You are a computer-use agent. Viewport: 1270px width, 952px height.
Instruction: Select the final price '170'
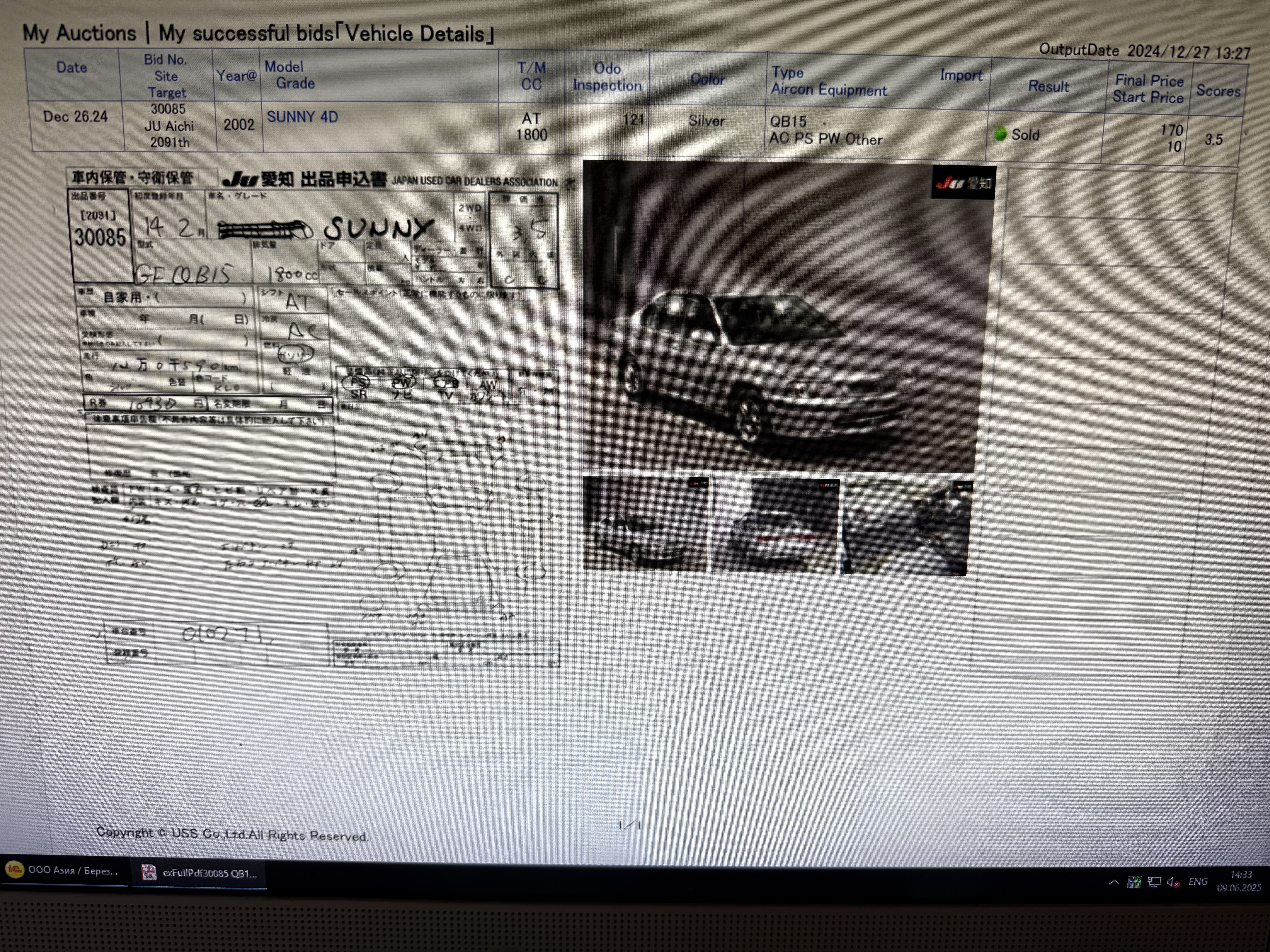(1171, 130)
